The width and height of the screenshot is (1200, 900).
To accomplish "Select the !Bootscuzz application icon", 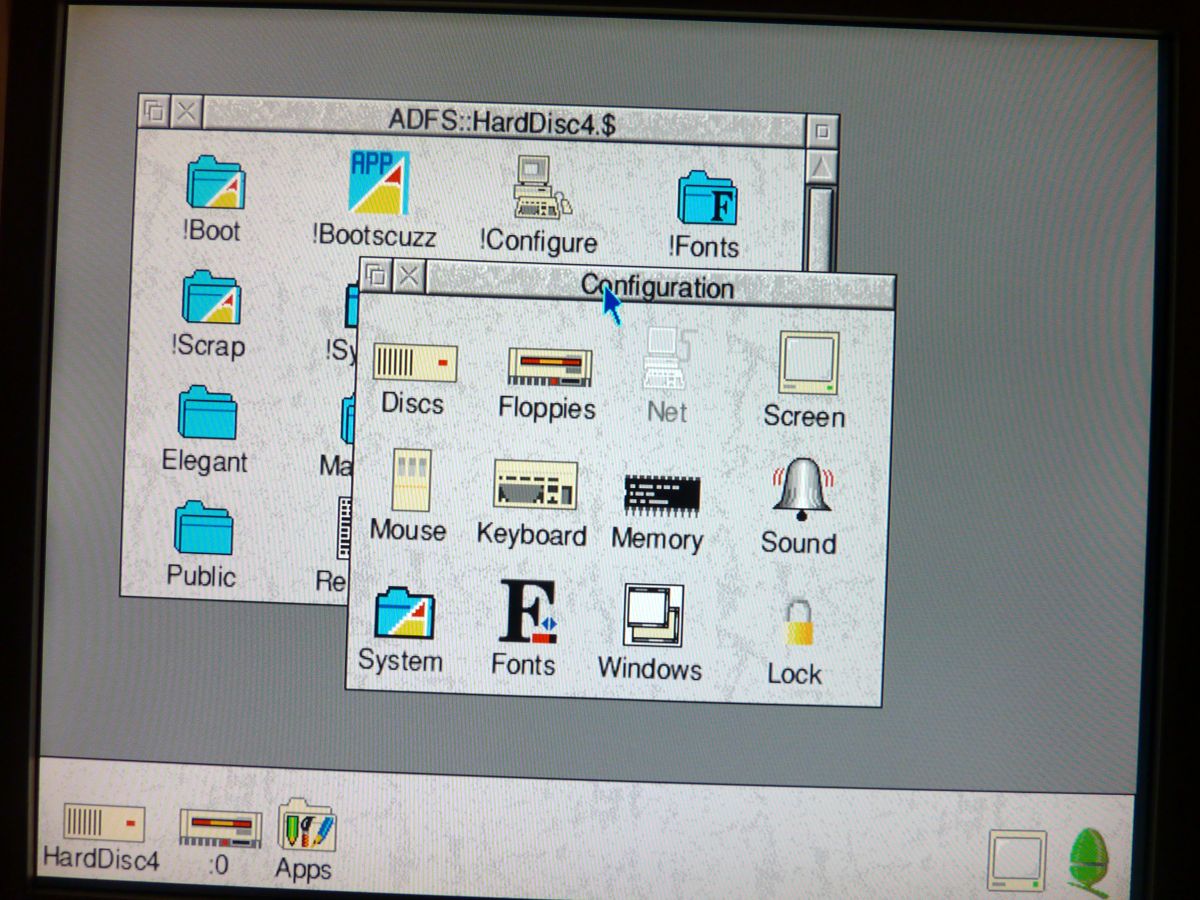I will [378, 183].
